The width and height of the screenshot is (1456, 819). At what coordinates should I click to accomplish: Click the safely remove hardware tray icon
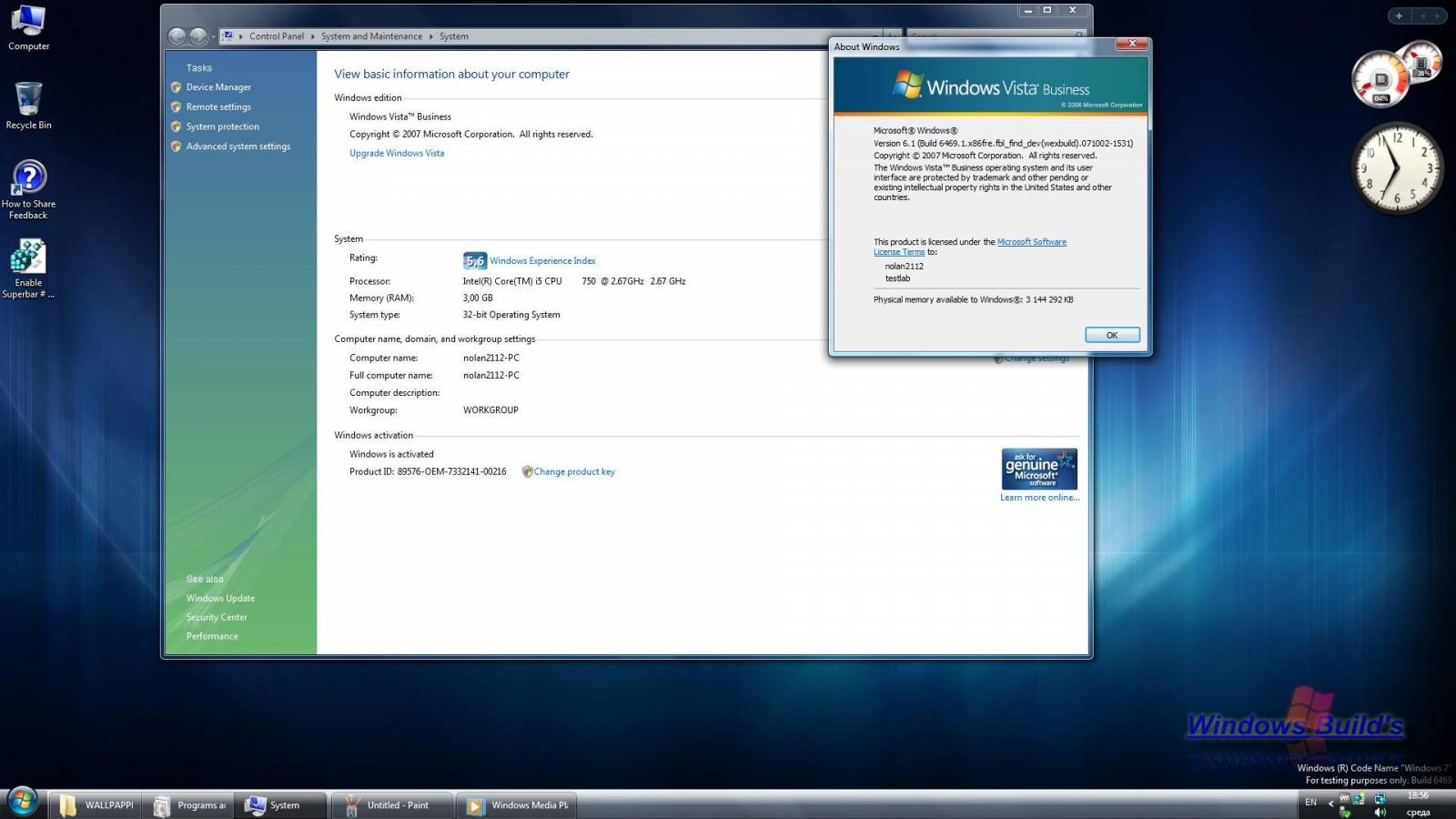(1345, 812)
